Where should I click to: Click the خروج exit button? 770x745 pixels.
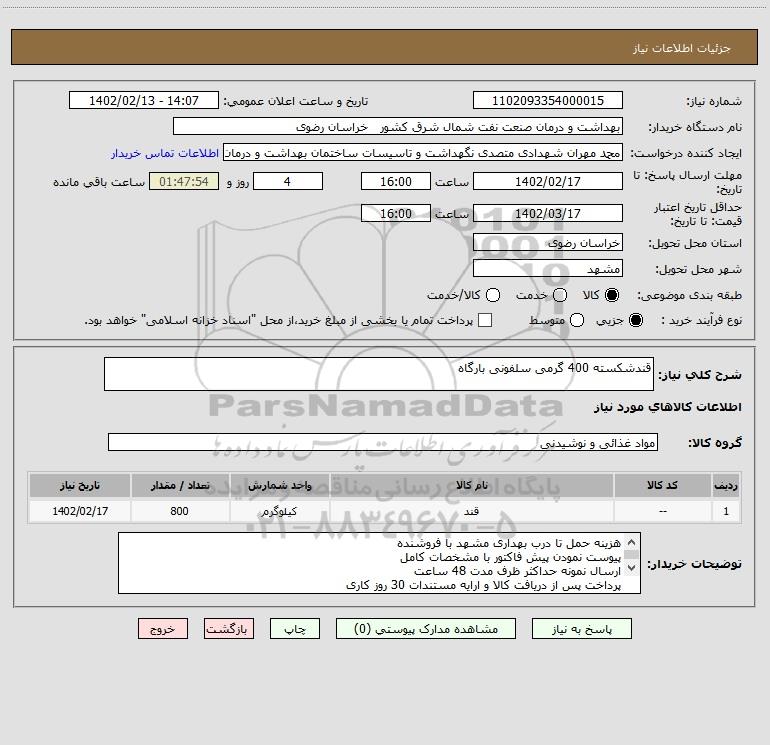tap(163, 629)
